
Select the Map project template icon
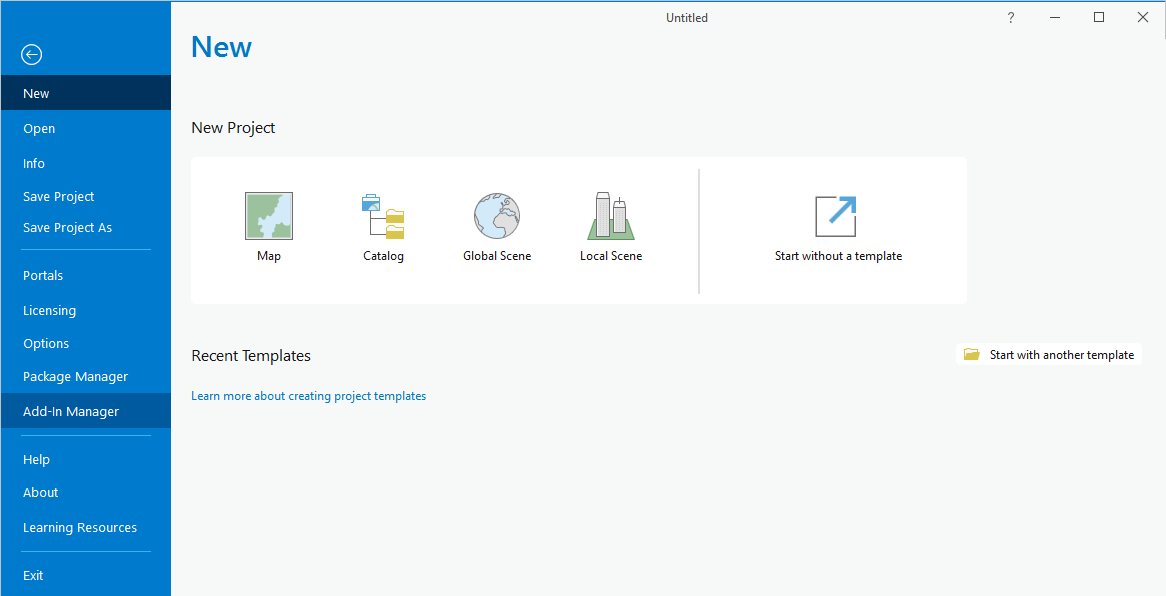point(268,216)
